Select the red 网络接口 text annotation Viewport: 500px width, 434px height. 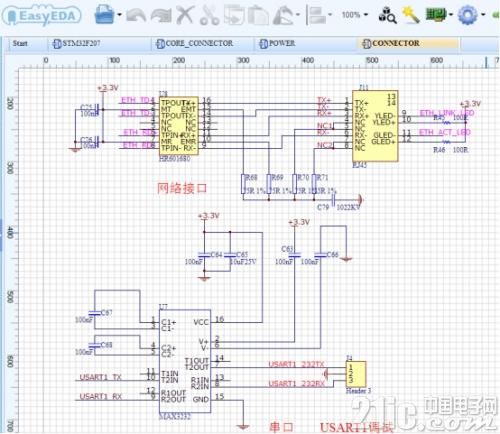click(182, 188)
